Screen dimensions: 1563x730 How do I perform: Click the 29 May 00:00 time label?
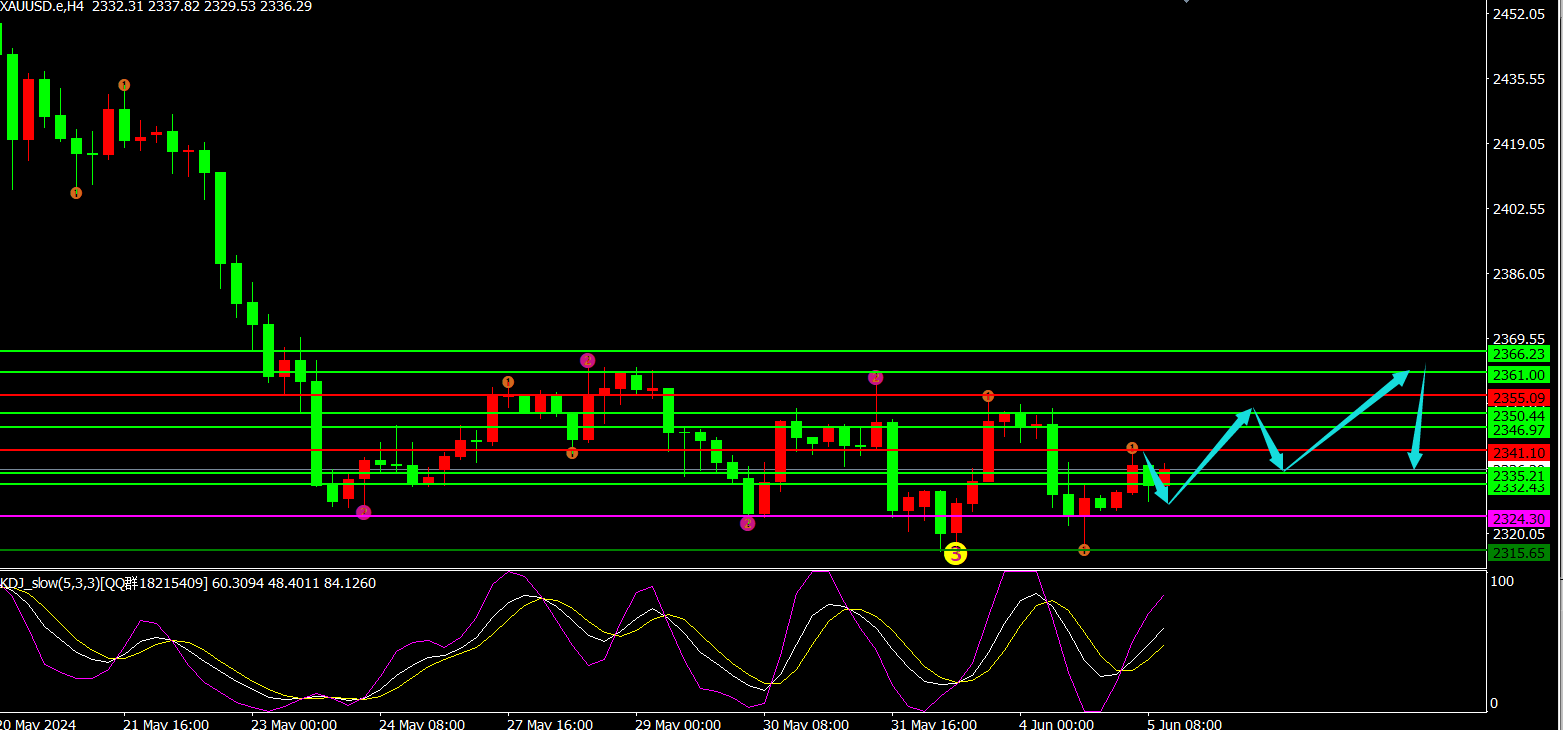(x=677, y=723)
